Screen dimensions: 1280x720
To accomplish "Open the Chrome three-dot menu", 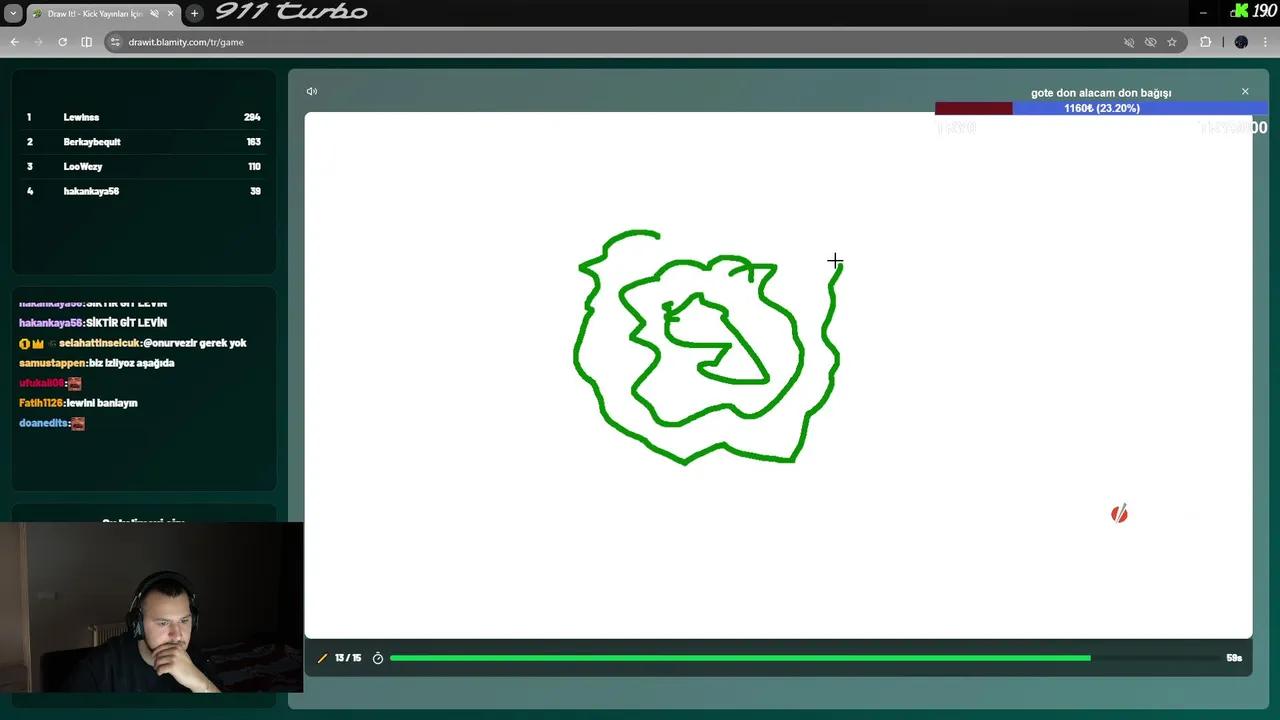I will 1266,42.
